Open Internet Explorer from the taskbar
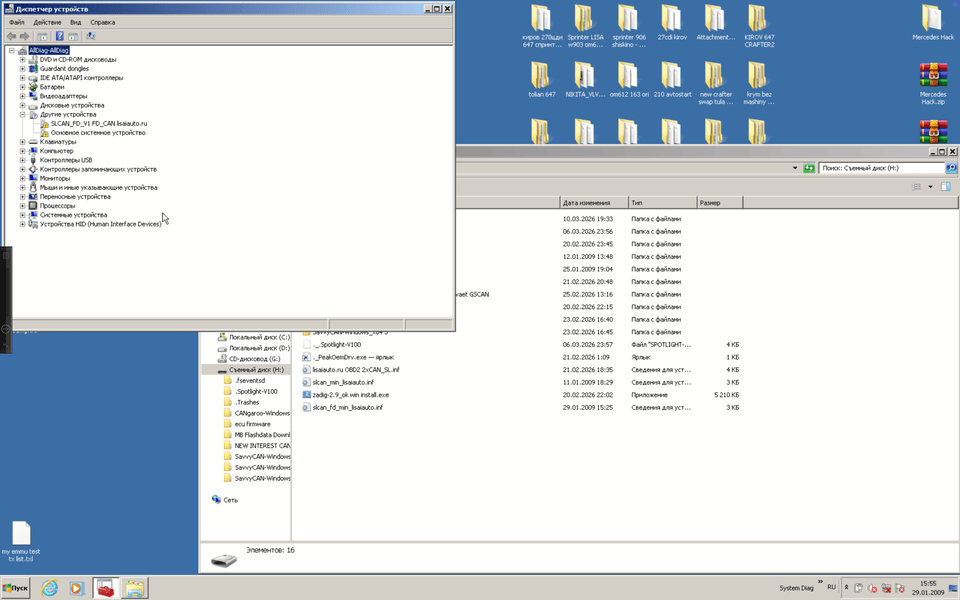The height and width of the screenshot is (600, 960). 49,588
